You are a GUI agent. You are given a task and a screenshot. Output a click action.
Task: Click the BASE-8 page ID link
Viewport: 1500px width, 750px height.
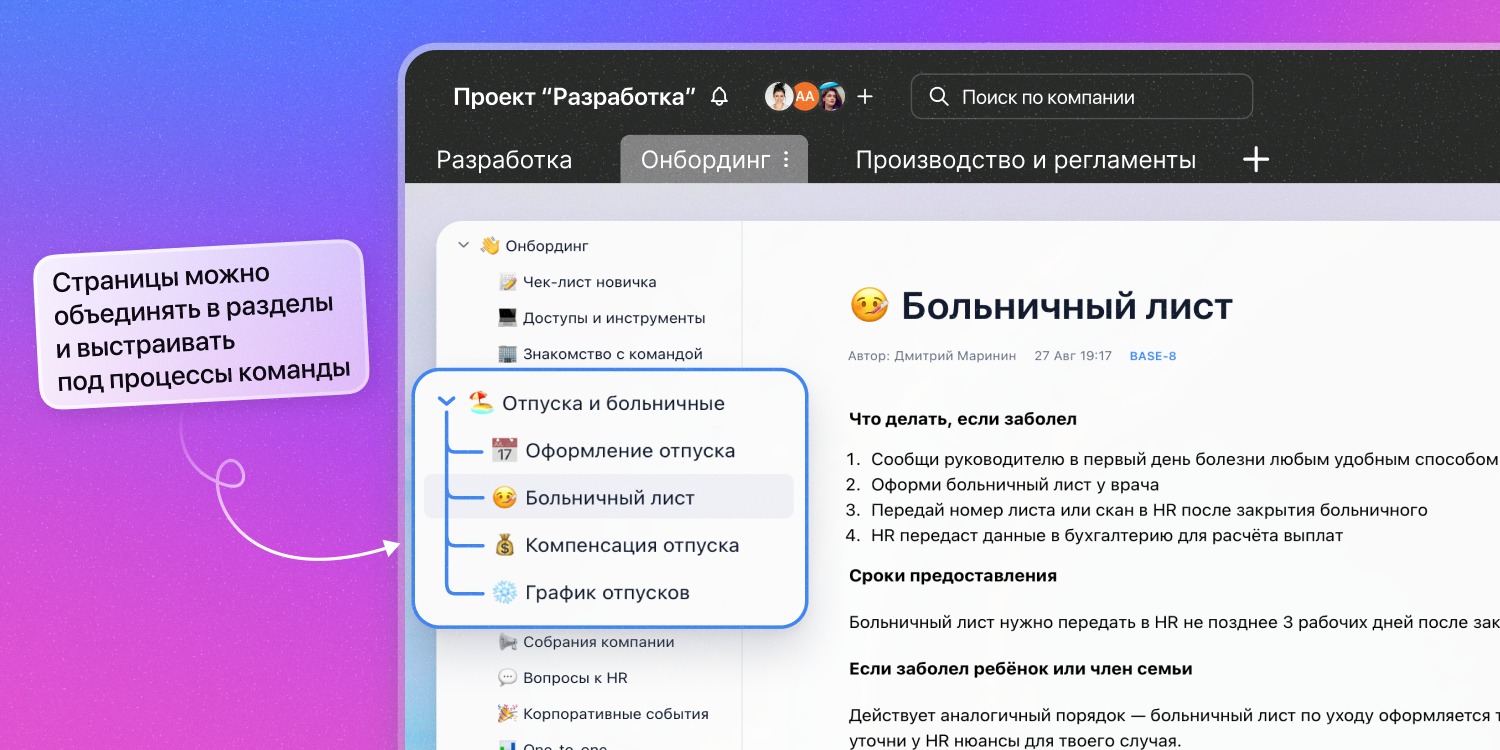tap(1153, 356)
